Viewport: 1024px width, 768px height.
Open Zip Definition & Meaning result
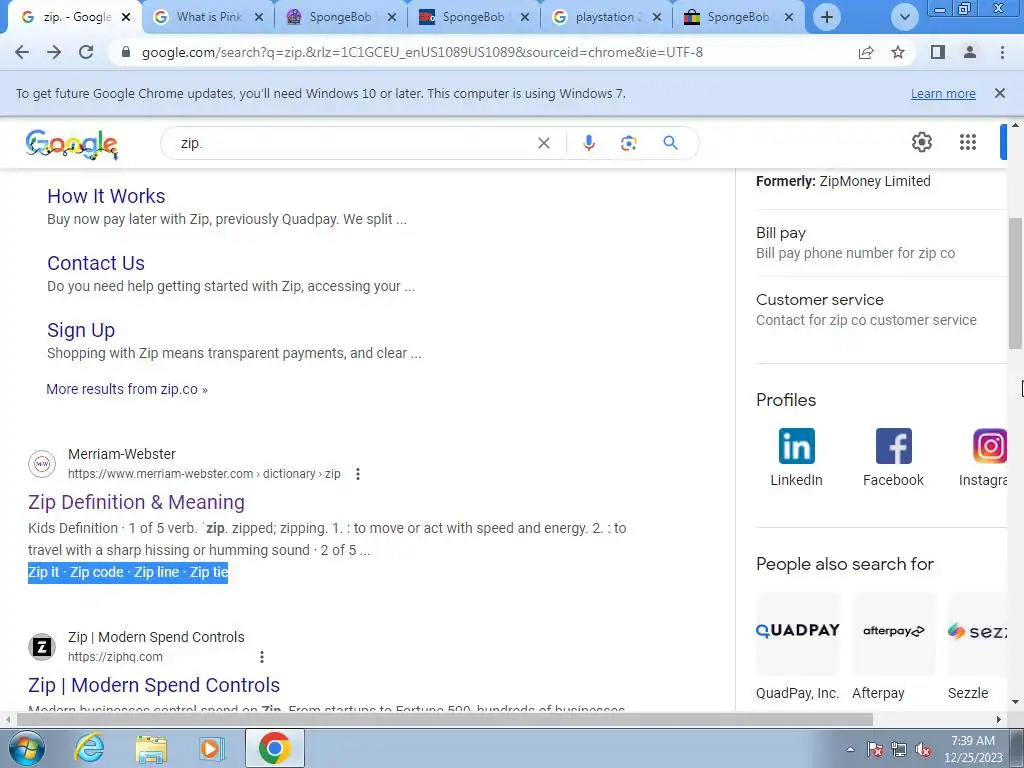tap(136, 502)
